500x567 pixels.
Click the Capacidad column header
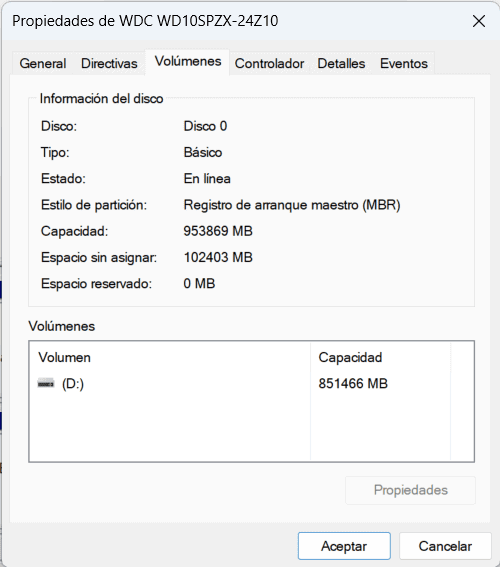pyautogui.click(x=380, y=358)
